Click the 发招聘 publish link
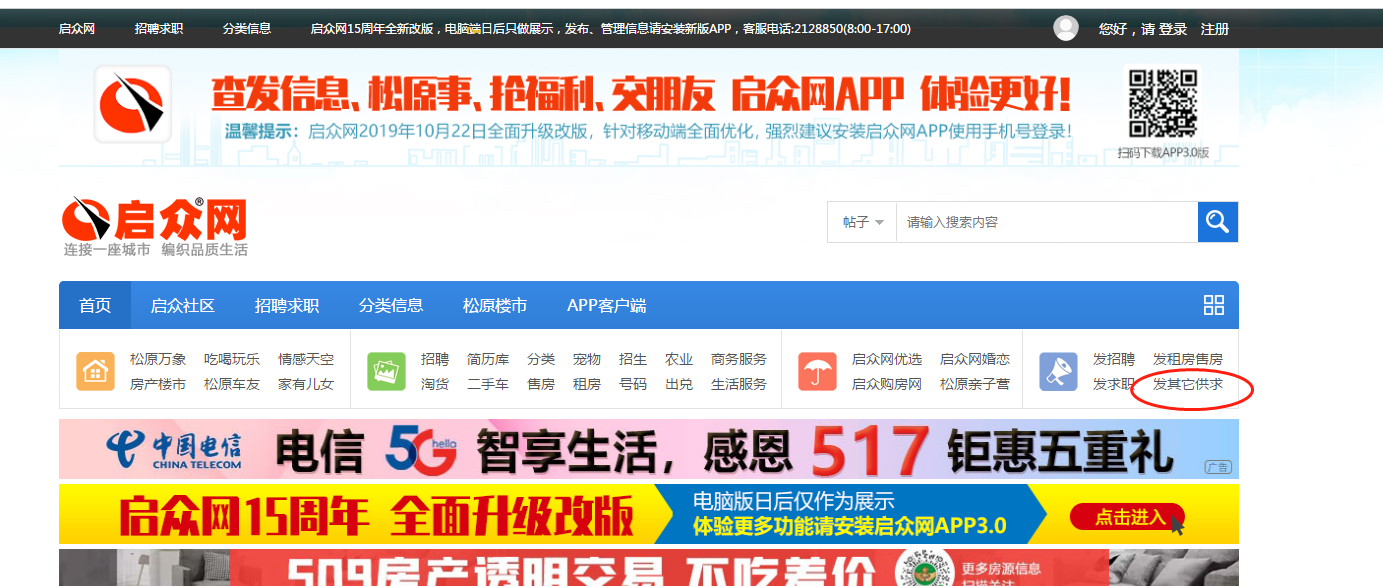The height and width of the screenshot is (586, 1383). tap(1114, 359)
